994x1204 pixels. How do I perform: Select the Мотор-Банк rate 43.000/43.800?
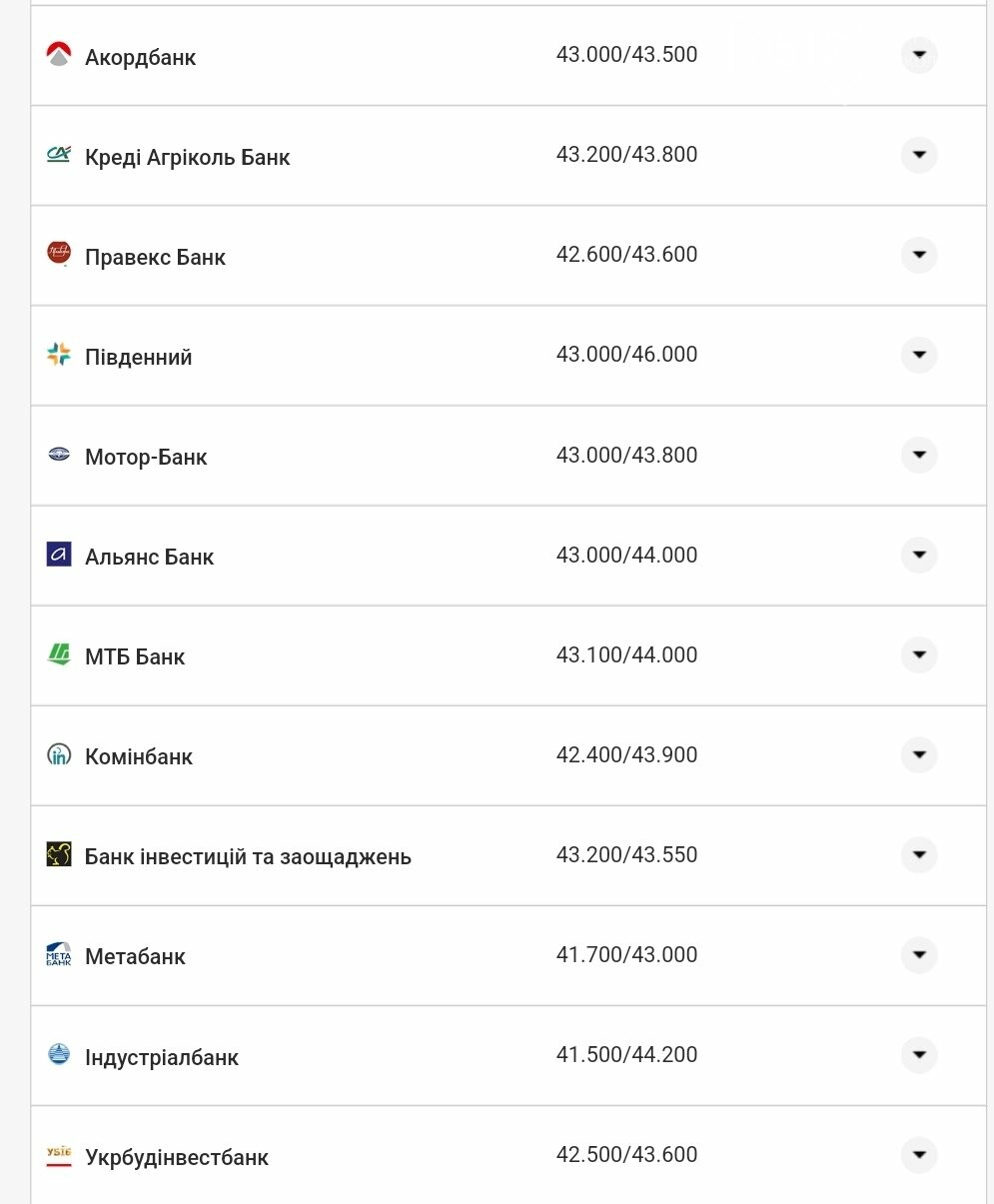click(x=627, y=455)
